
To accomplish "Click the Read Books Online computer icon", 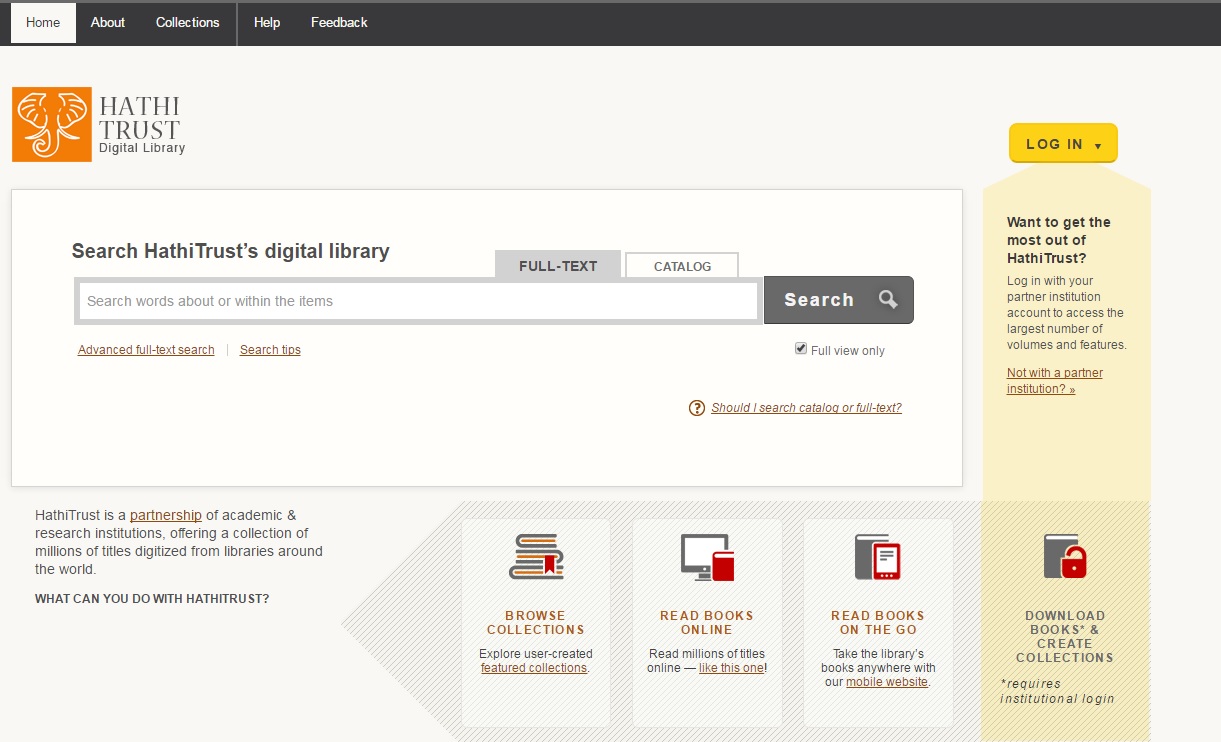I will [x=707, y=557].
